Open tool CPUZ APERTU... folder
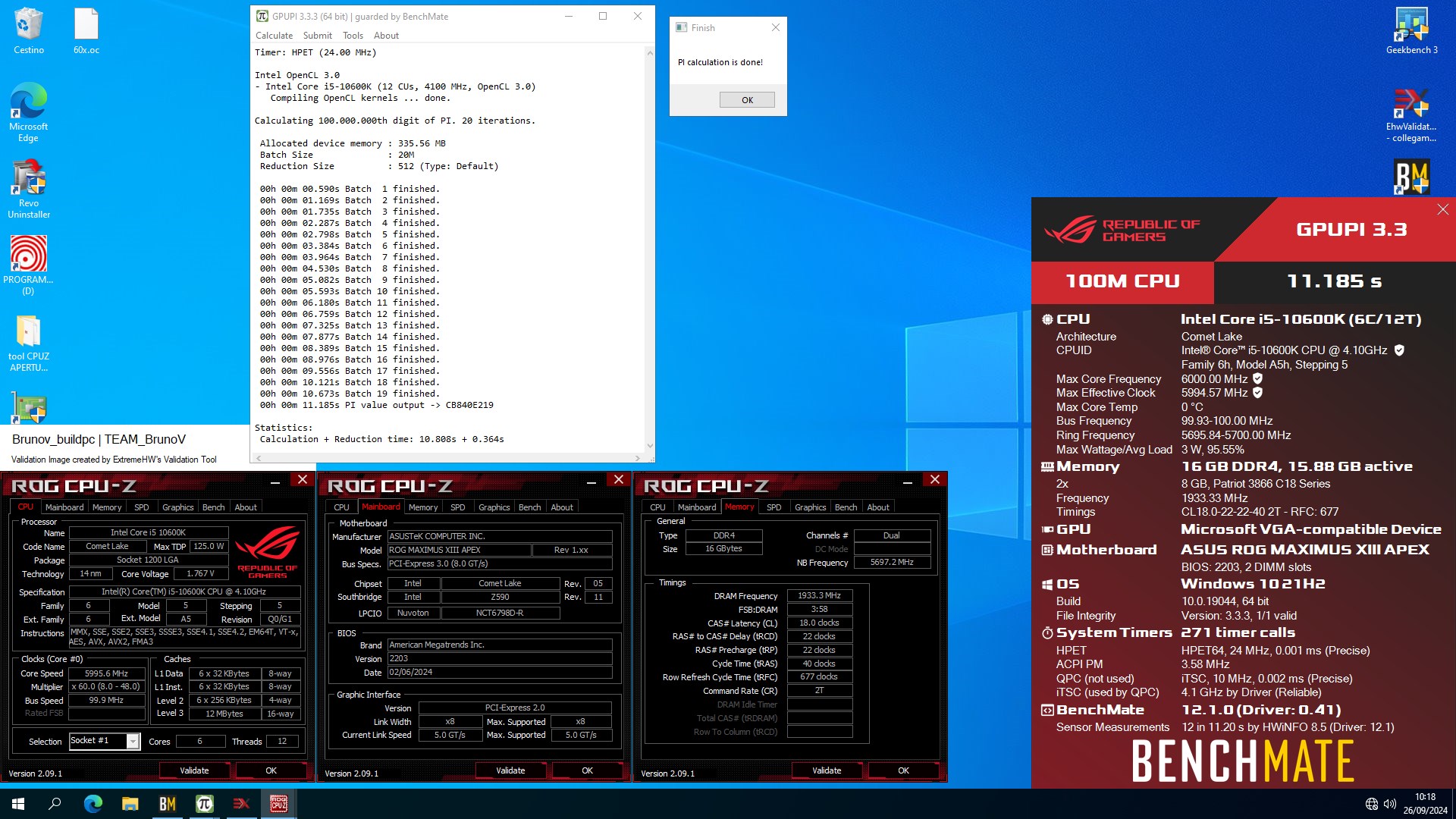 [x=29, y=343]
